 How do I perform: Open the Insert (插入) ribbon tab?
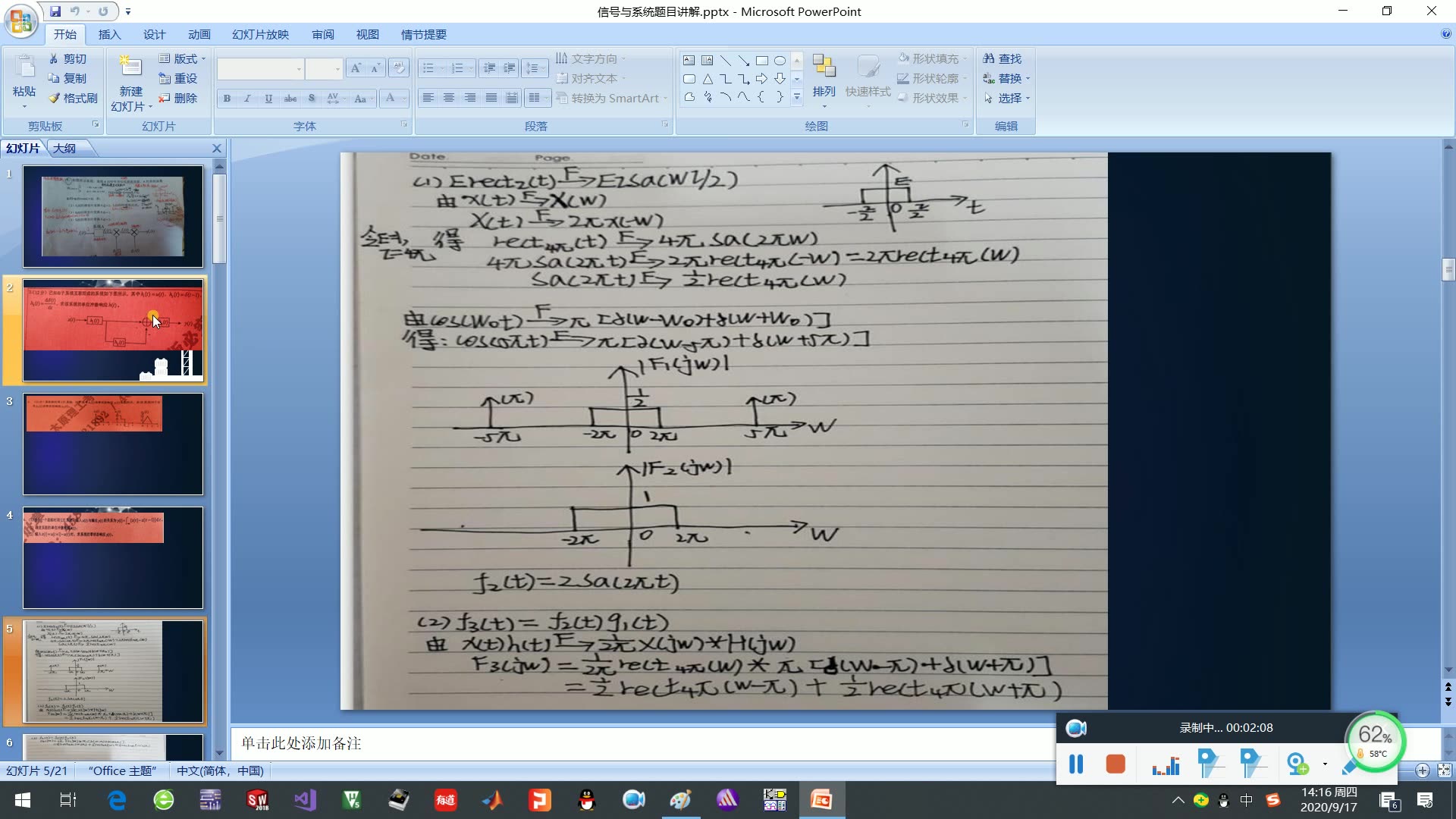(109, 34)
